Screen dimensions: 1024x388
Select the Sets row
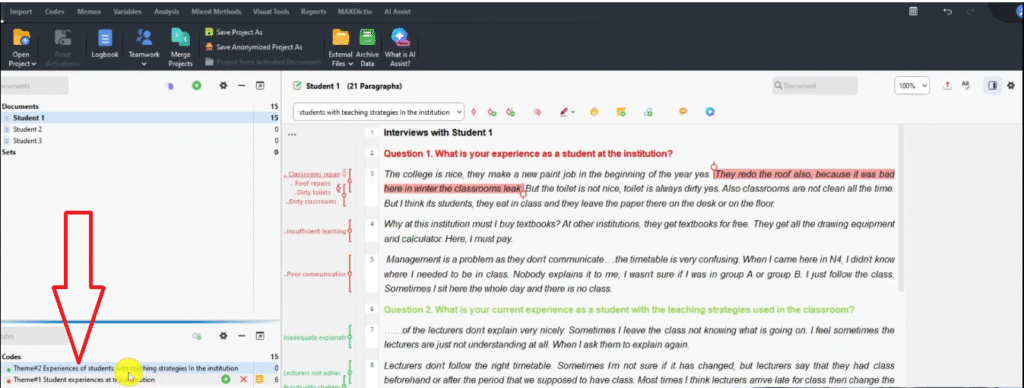point(140,152)
